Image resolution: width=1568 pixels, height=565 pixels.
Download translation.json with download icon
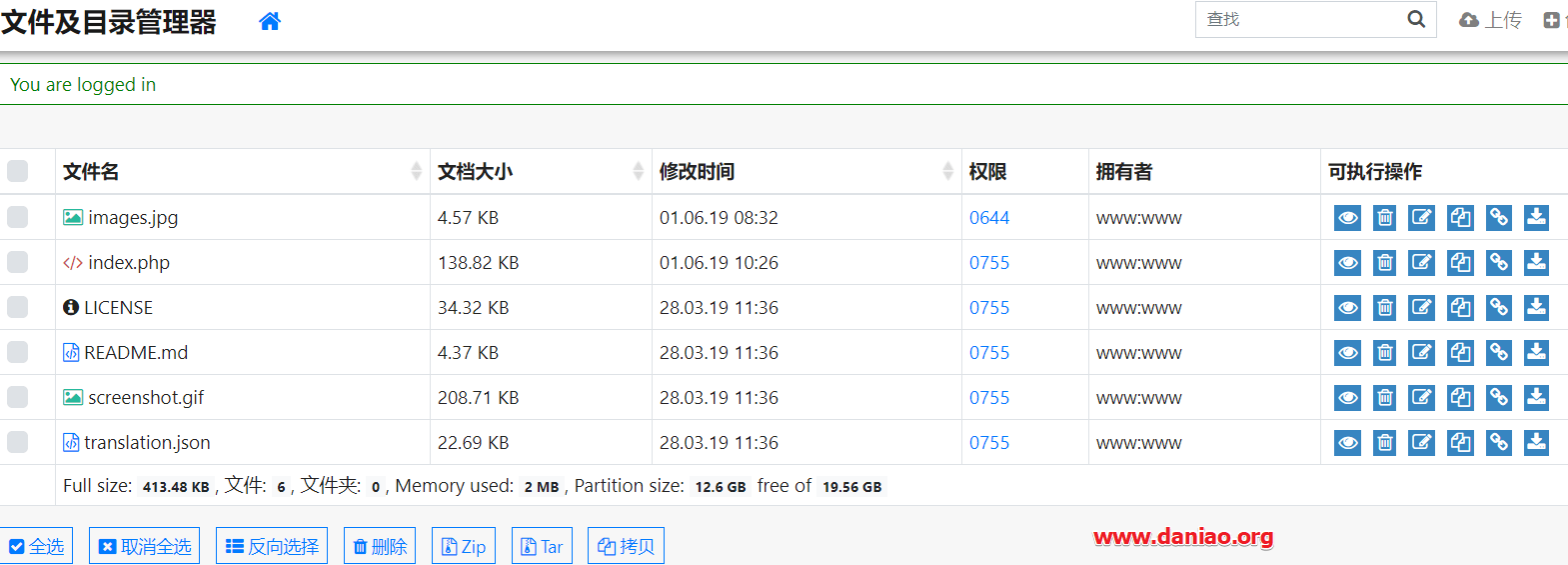coord(1536,443)
